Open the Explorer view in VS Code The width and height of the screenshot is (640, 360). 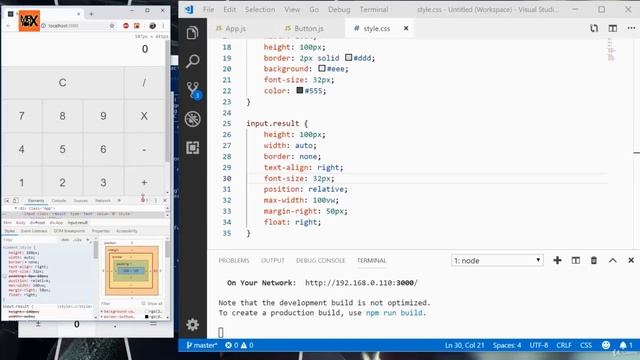pyautogui.click(x=192, y=32)
